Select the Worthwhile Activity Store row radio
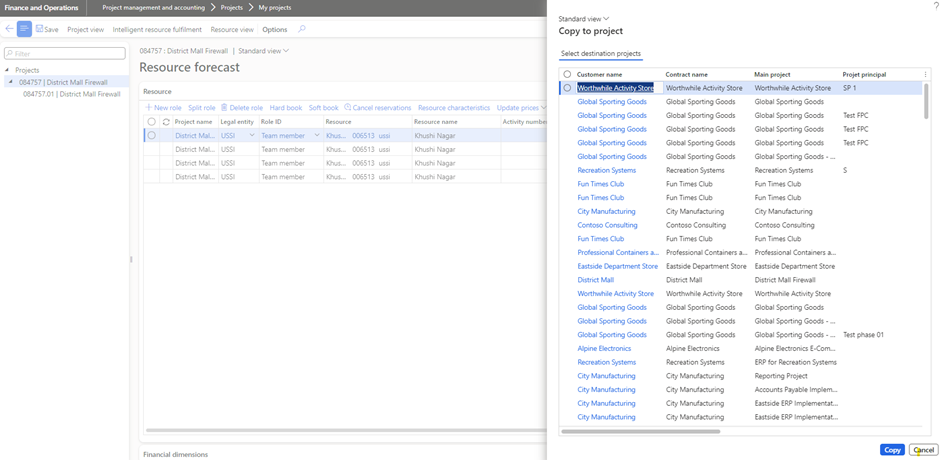 [x=568, y=88]
